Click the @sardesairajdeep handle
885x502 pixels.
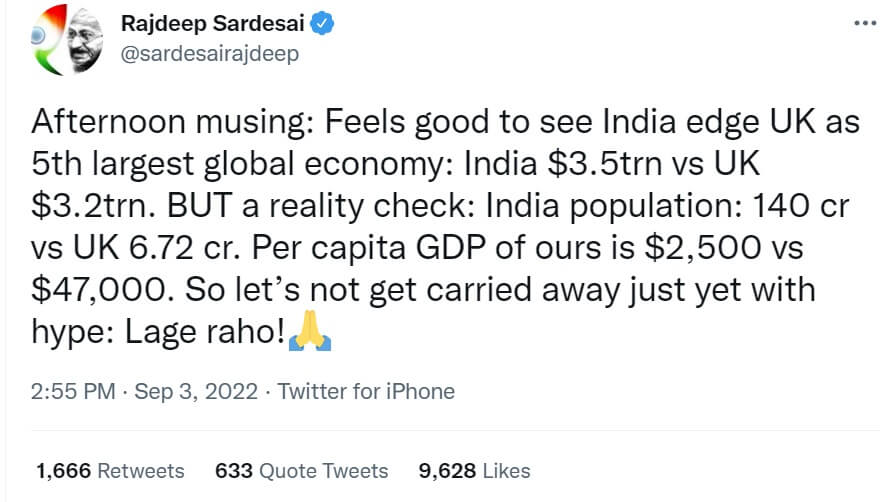point(210,53)
